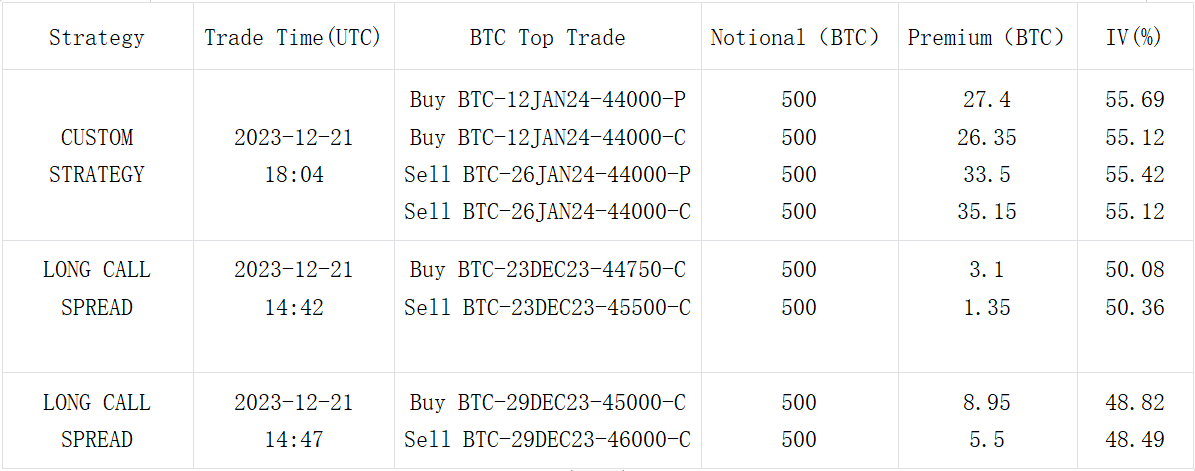This screenshot has width=1195, height=471.
Task: Click the Sell BTC-29DEC23-46000-C trade
Action: [547, 440]
